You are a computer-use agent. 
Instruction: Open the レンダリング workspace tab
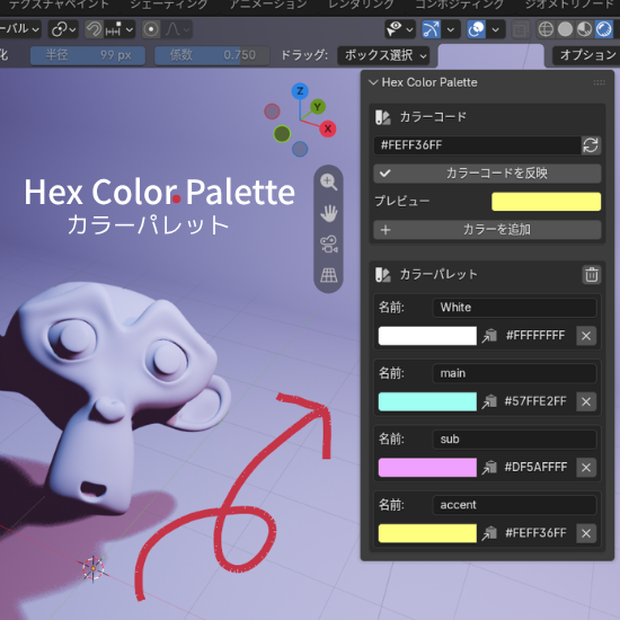[361, 4]
